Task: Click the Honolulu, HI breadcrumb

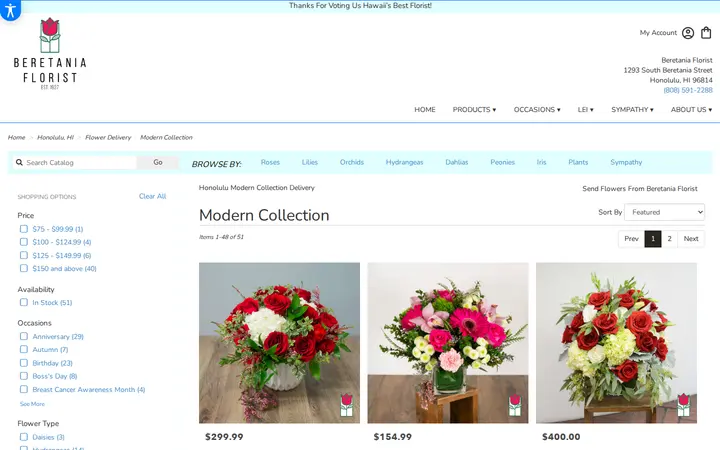Action: click(x=55, y=137)
